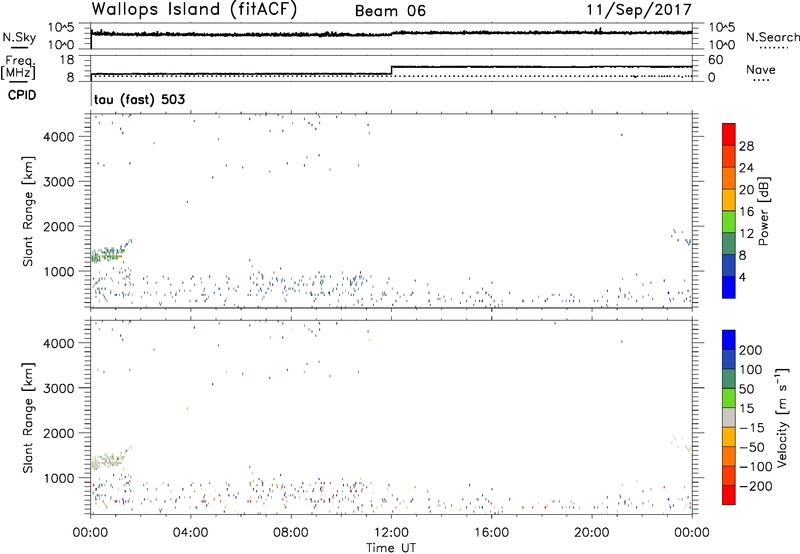Click the strong scatter cluster near 1300 km in the power panel
The height and width of the screenshot is (554, 800).
(108, 254)
